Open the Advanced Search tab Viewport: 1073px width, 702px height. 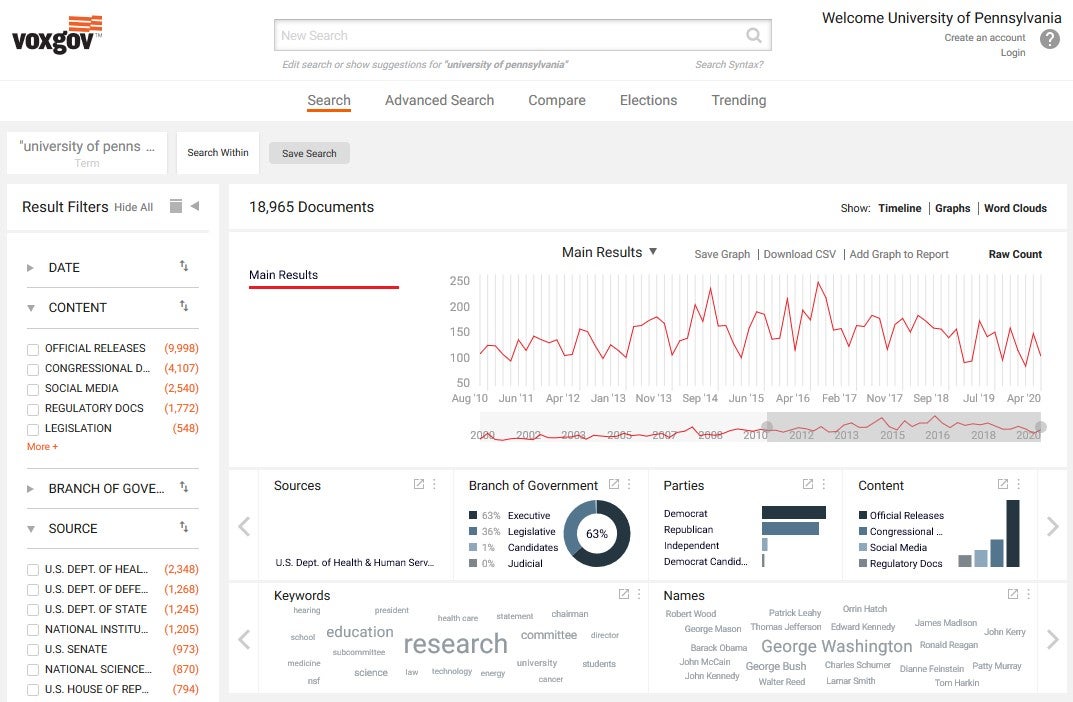click(x=439, y=100)
